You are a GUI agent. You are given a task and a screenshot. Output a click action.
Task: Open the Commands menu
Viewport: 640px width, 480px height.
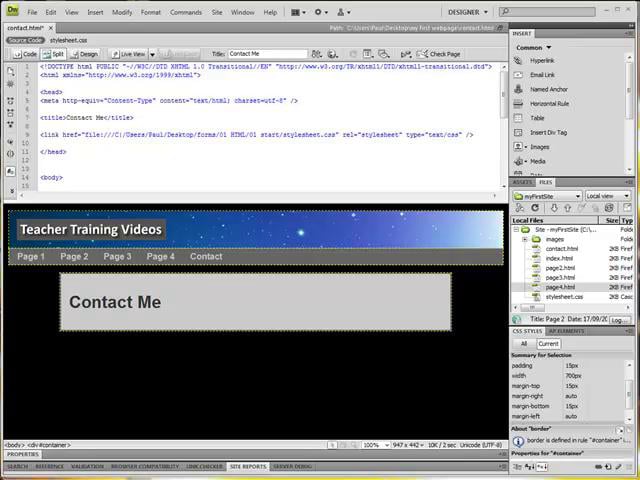tap(186, 12)
